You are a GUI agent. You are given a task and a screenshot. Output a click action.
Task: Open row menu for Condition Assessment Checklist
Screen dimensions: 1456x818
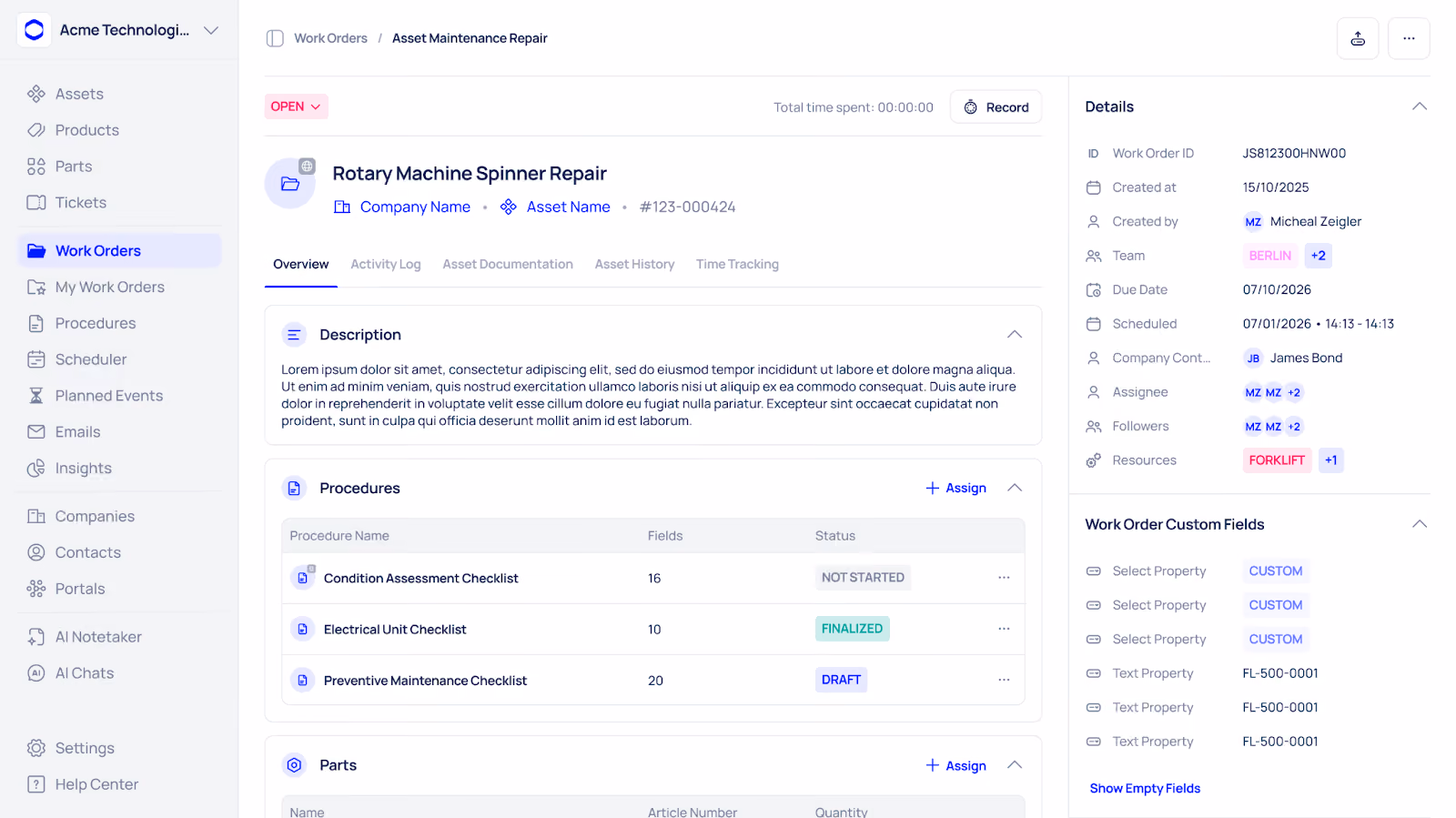point(1004,578)
